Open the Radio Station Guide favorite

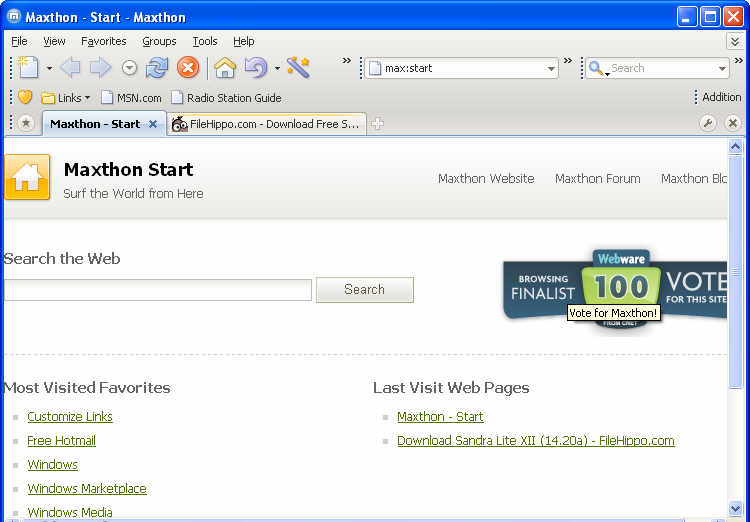[x=226, y=98]
